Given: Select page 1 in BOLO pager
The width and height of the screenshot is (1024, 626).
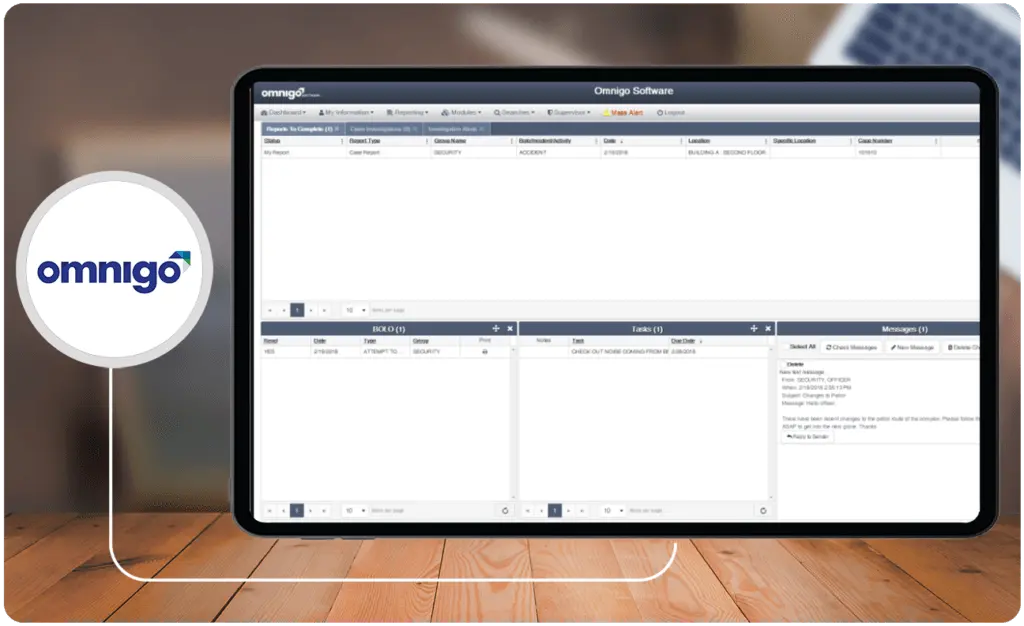Looking at the screenshot, I should pos(296,510).
